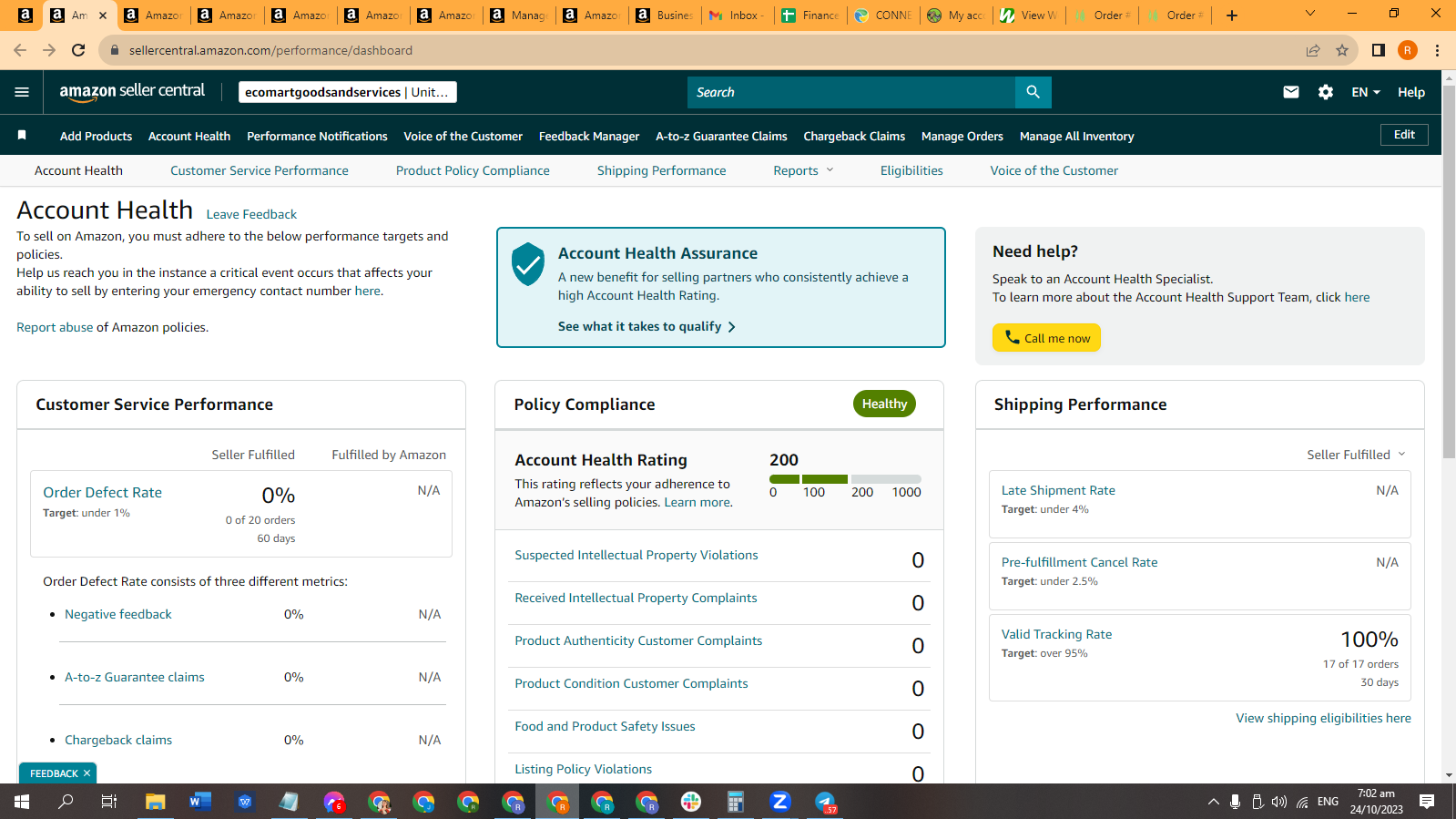1456x819 pixels.
Task: Open Calculator from the taskbar
Action: 735,802
